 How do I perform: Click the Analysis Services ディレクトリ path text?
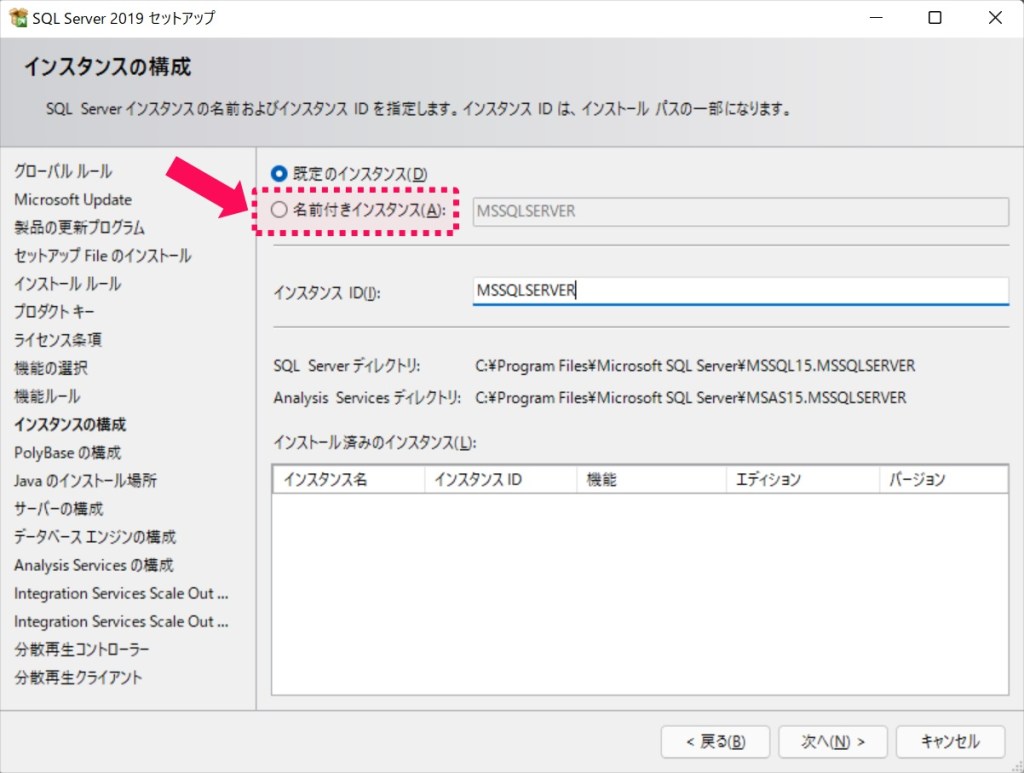(x=691, y=398)
